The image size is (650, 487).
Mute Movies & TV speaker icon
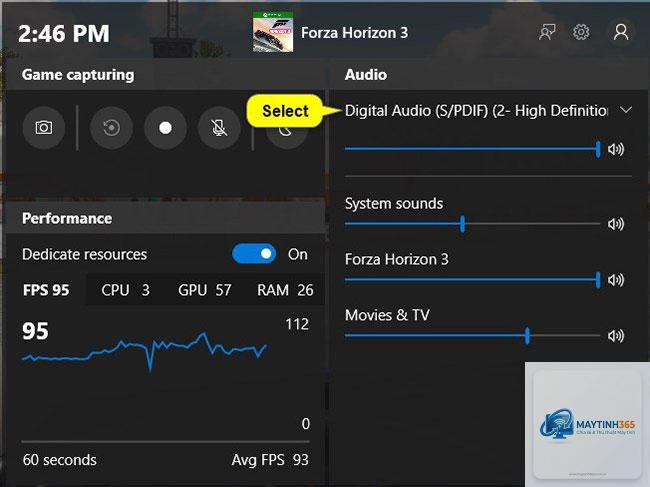tap(616, 336)
